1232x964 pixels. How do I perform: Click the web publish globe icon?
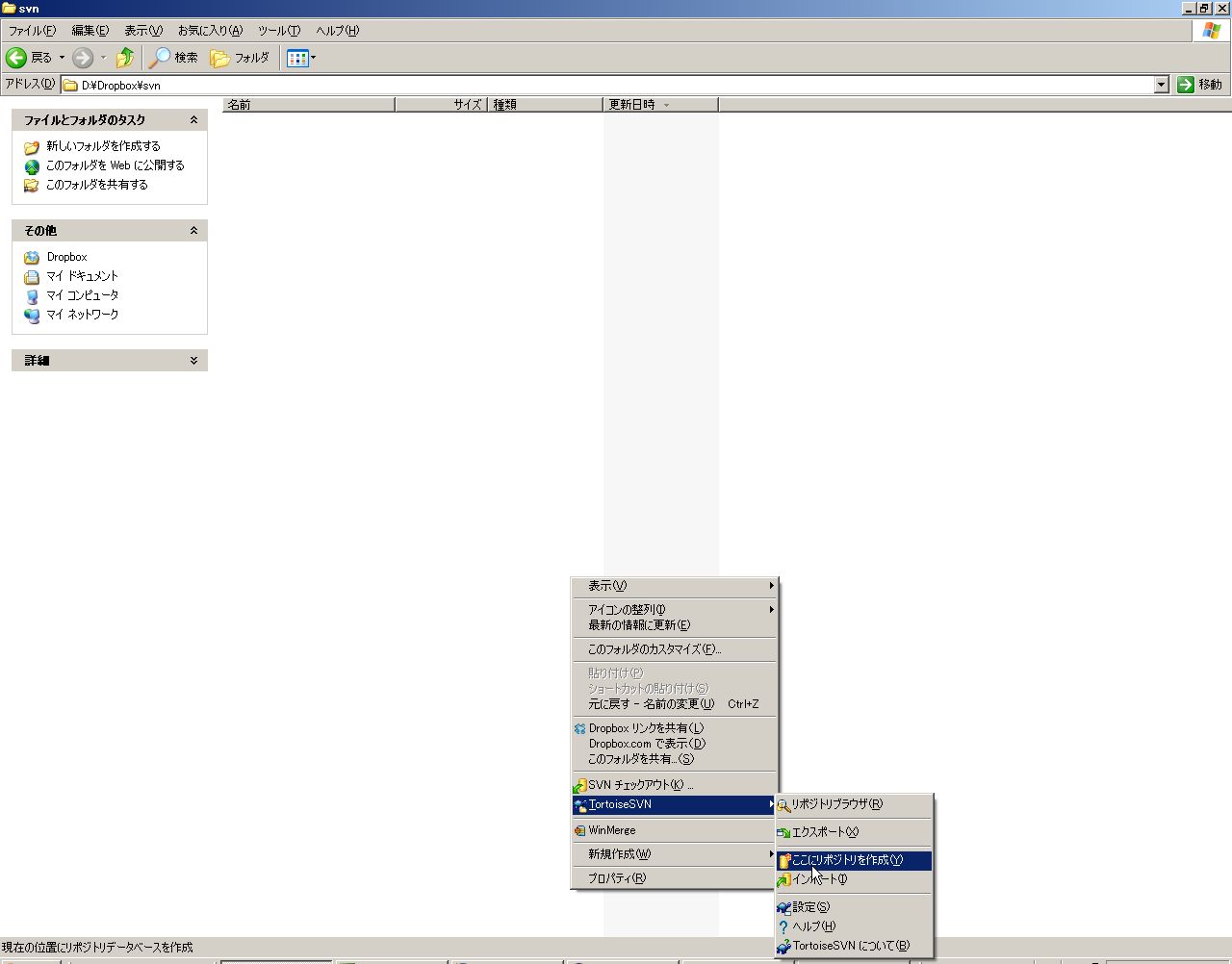click(32, 166)
